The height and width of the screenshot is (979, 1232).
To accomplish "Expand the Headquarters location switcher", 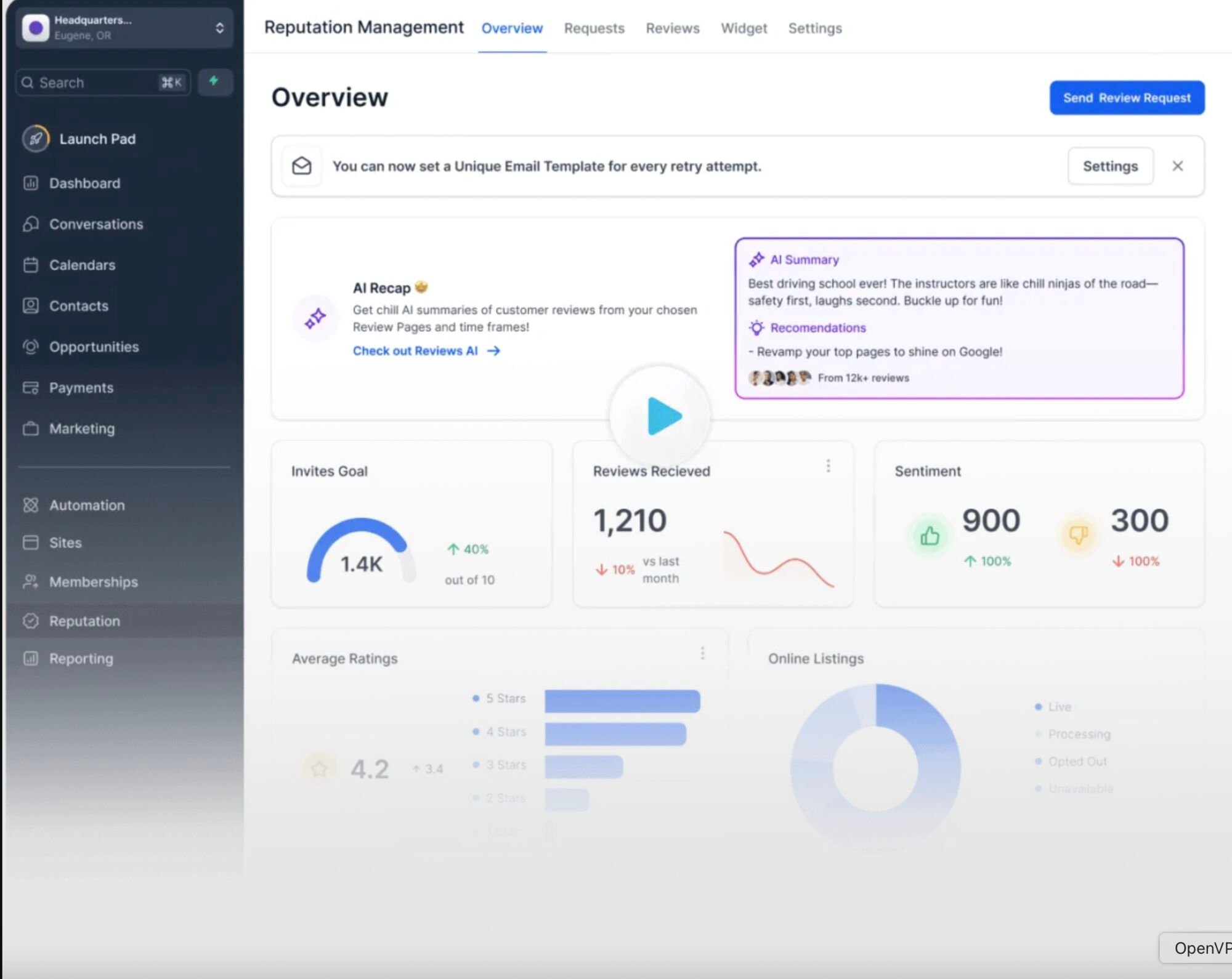I will coord(124,28).
